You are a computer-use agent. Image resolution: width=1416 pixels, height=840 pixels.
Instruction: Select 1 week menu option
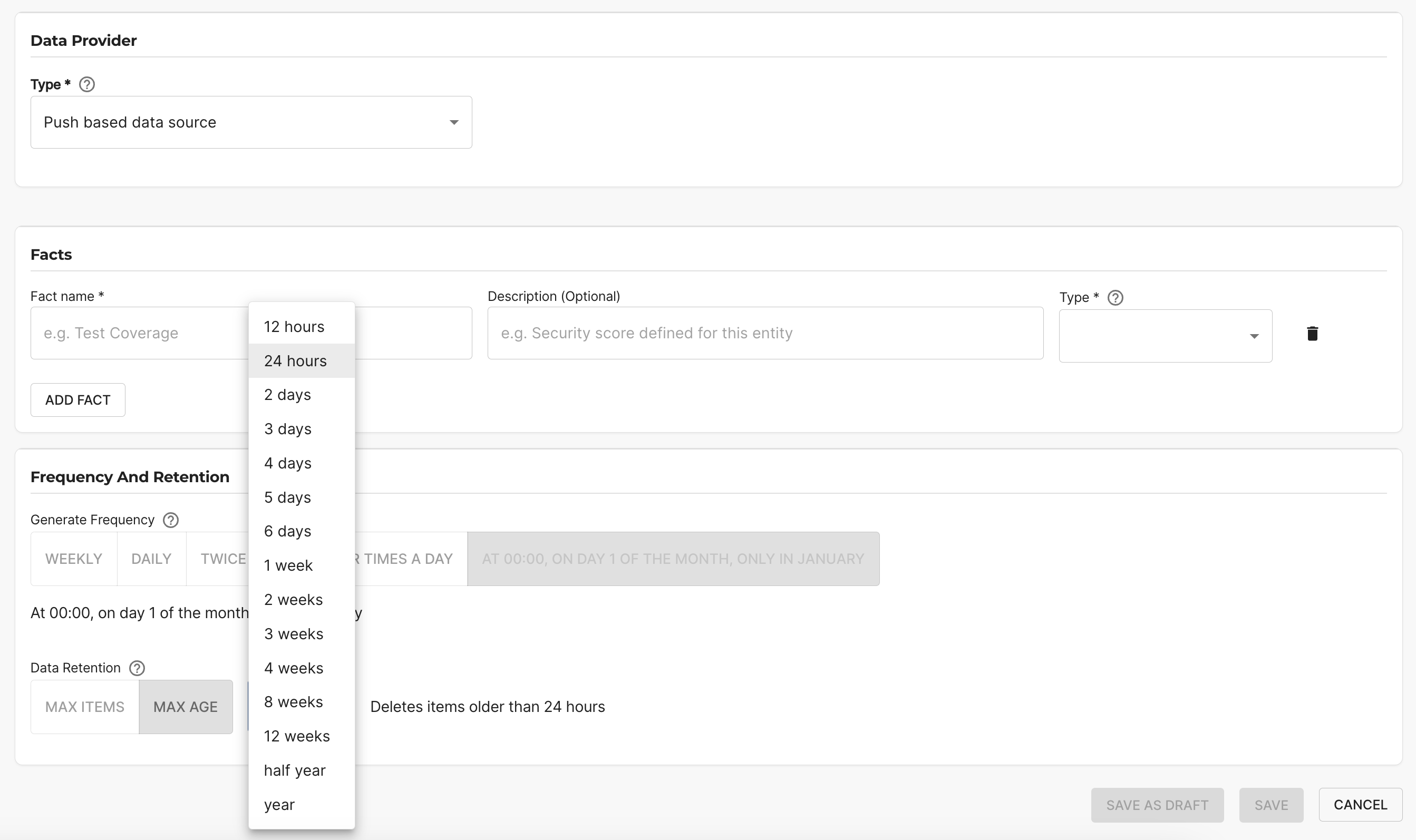coord(288,565)
